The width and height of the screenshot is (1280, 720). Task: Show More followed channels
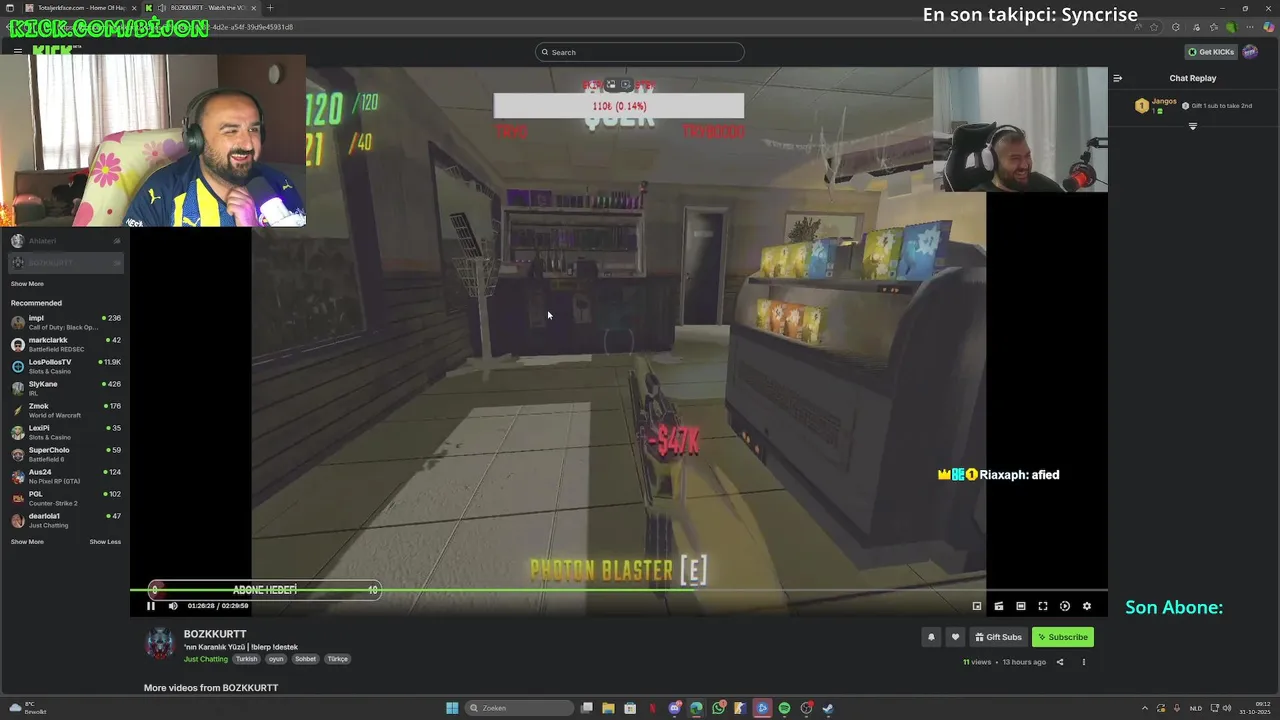tap(27, 284)
